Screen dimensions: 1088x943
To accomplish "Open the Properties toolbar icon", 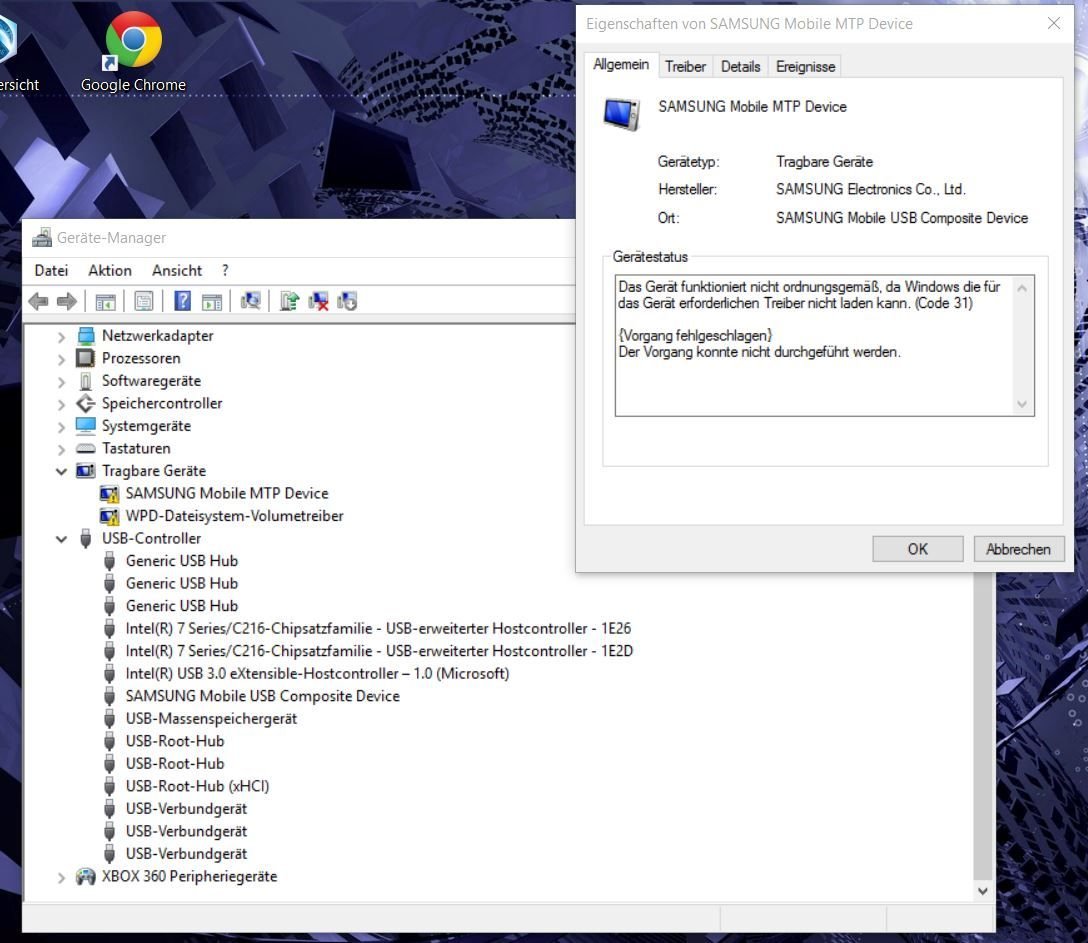I will click(x=144, y=301).
